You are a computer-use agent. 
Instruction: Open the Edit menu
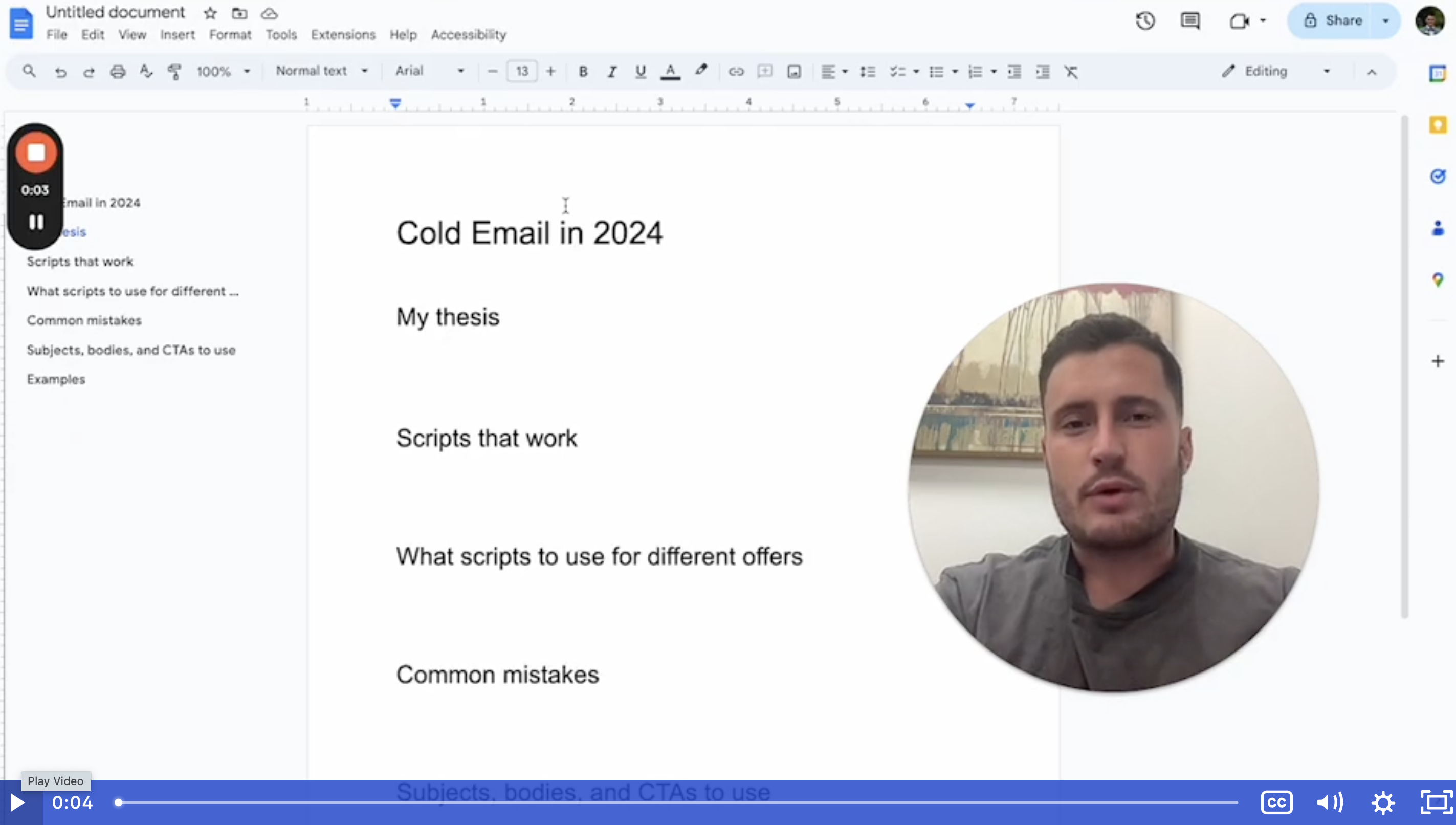[92, 35]
